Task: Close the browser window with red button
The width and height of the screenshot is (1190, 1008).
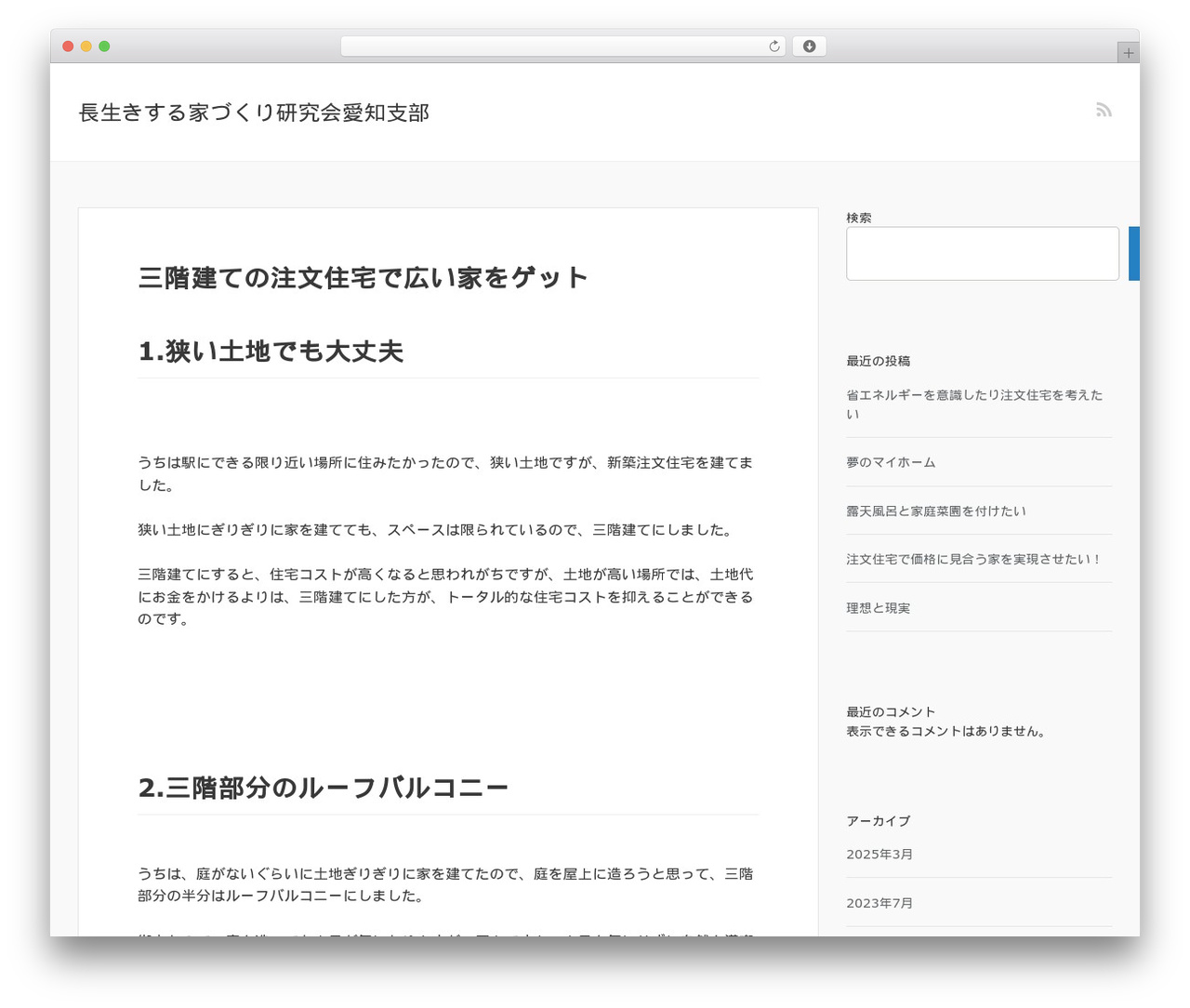Action: pyautogui.click(x=68, y=46)
